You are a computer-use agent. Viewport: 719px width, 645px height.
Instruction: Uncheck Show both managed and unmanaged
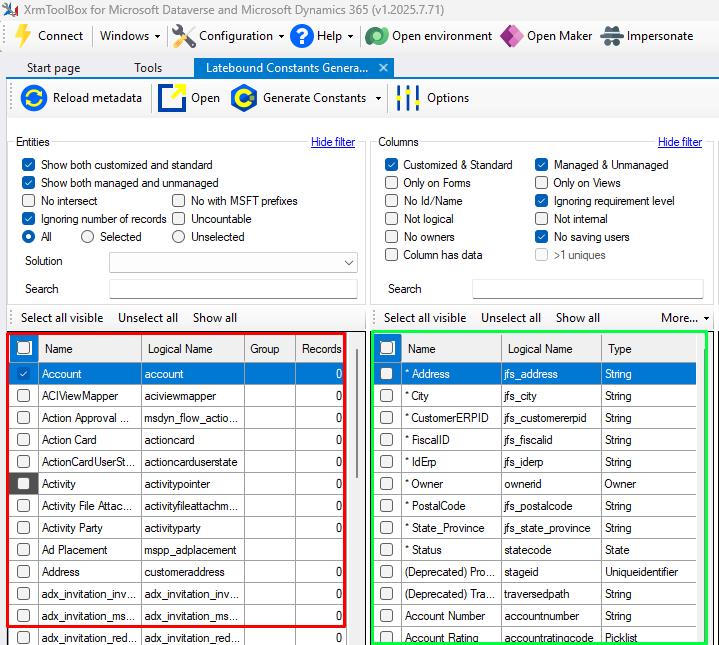pyautogui.click(x=28, y=182)
